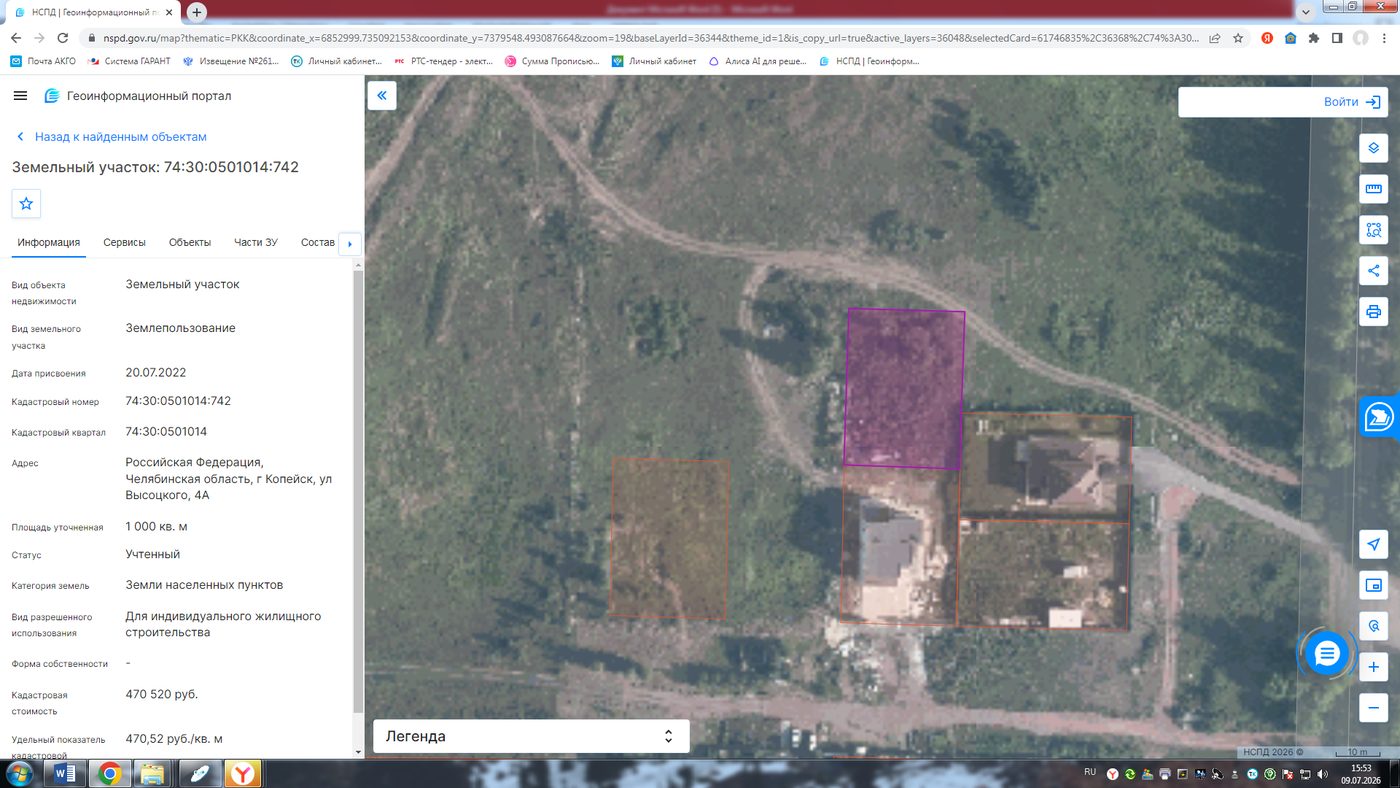
Task: Click the share map icon
Action: [1373, 270]
